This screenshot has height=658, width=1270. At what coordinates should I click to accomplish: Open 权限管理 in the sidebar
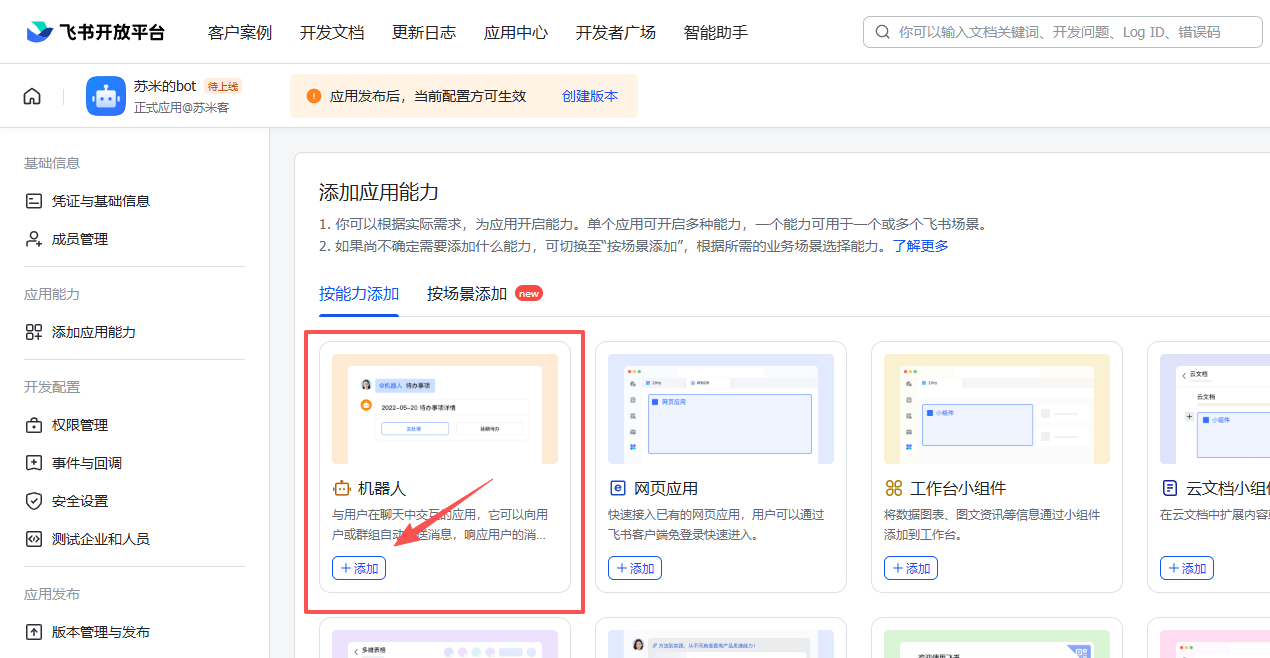coord(79,425)
